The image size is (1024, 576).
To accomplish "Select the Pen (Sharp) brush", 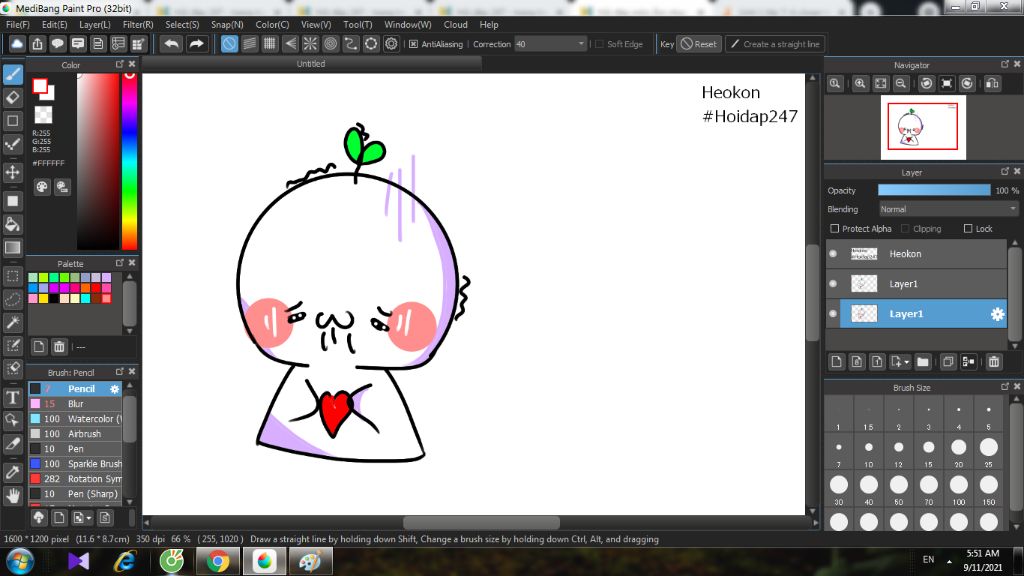I will pos(75,494).
